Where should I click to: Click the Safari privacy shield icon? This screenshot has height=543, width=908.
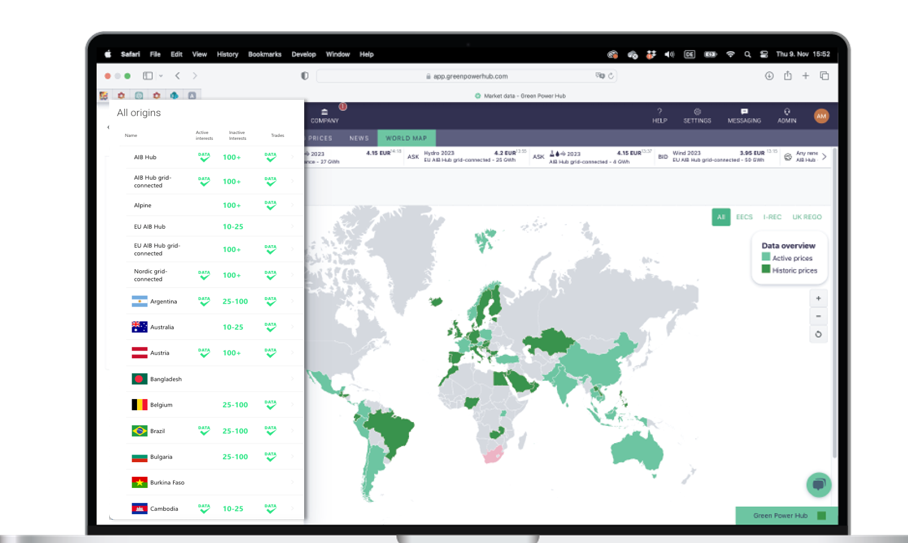click(305, 76)
